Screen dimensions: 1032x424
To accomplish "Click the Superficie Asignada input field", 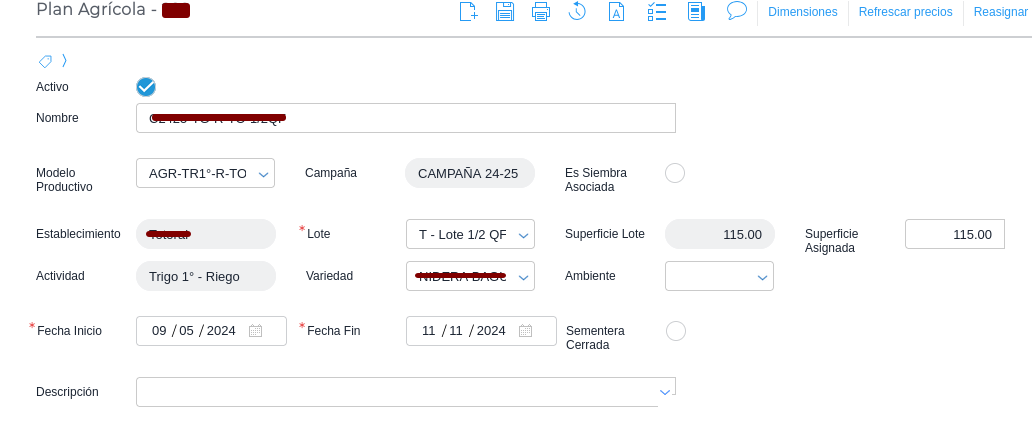I will pyautogui.click(x=954, y=234).
